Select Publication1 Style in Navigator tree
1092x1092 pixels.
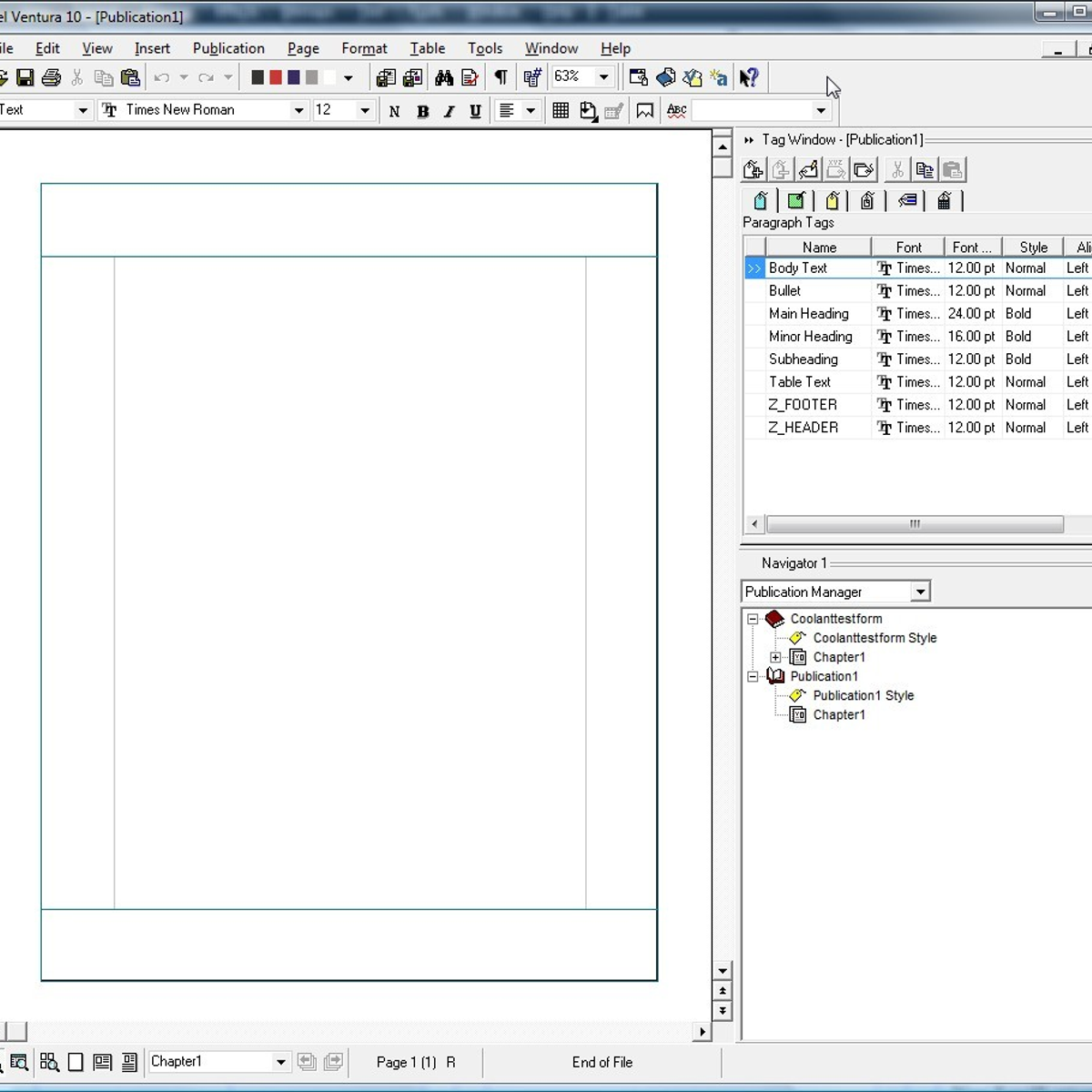863,695
